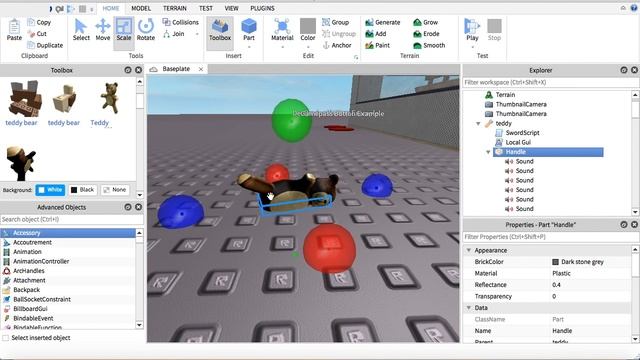Select the Add terrain tool
640x360 pixels.
pos(376,34)
